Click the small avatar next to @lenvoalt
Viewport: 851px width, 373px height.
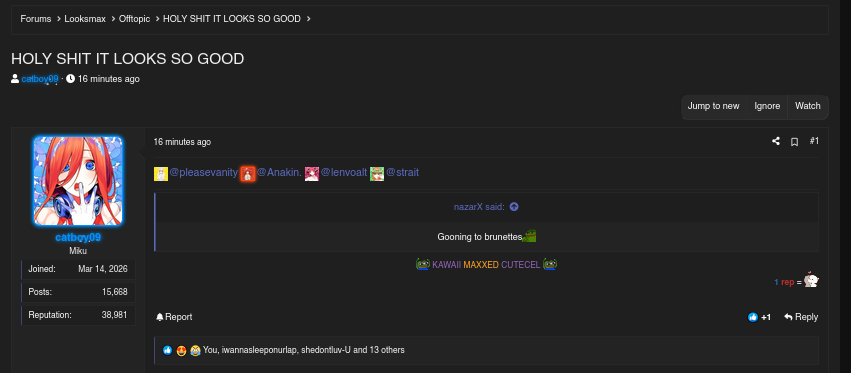[x=312, y=173]
